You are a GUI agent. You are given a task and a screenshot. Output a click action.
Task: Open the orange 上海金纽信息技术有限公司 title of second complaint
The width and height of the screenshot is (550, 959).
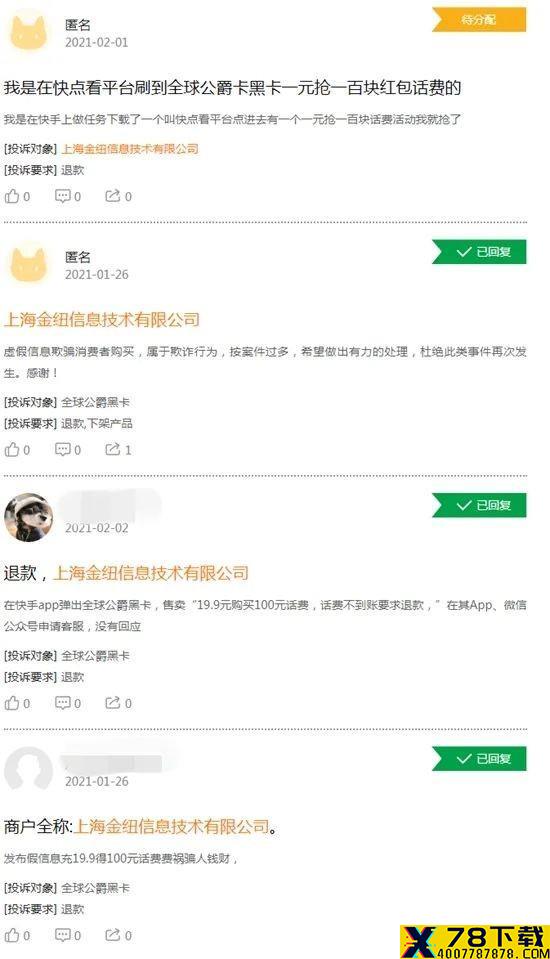pos(102,319)
